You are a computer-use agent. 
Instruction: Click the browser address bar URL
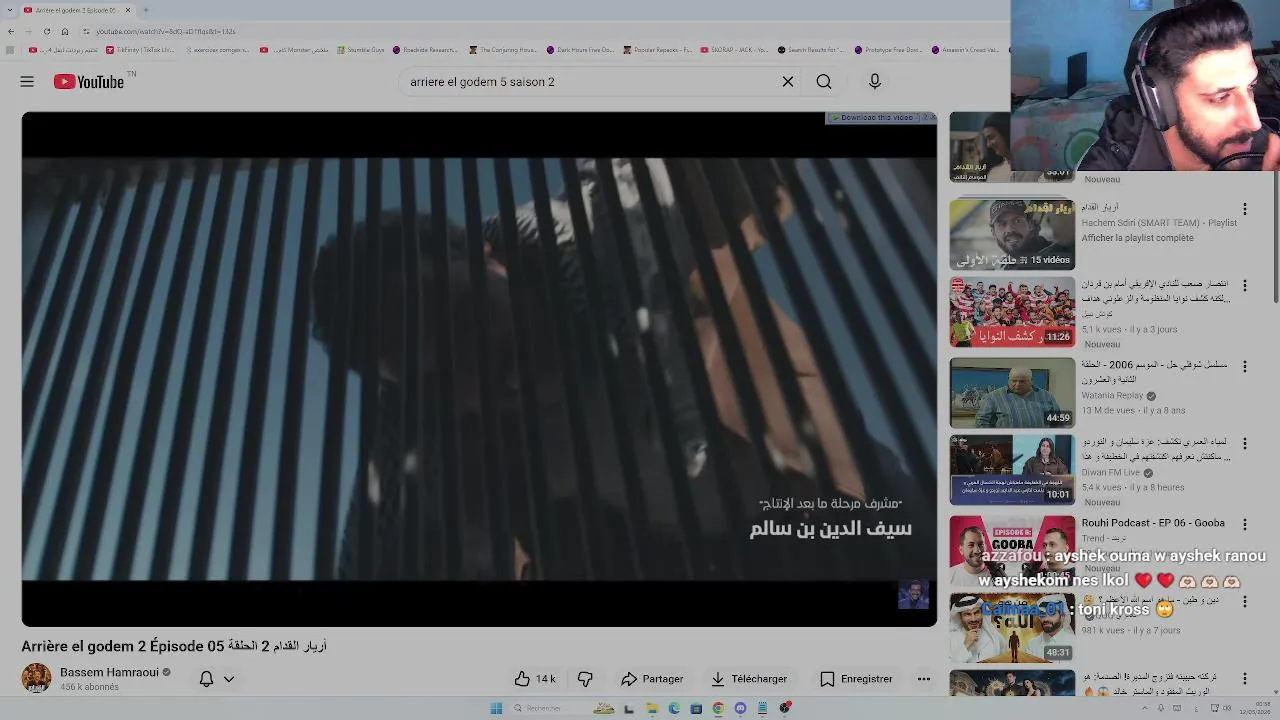pyautogui.click(x=166, y=31)
